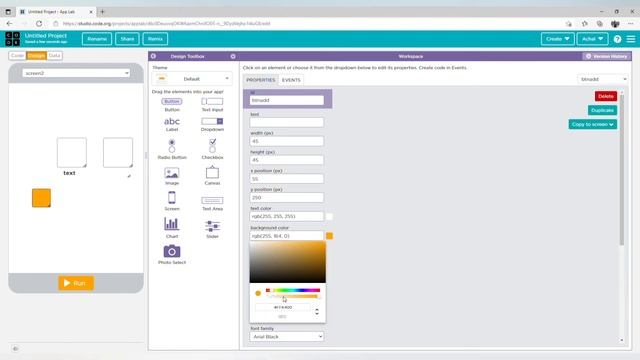This screenshot has width=640, height=360.
Task: Open the hamburger menu in header
Action: [631, 39]
